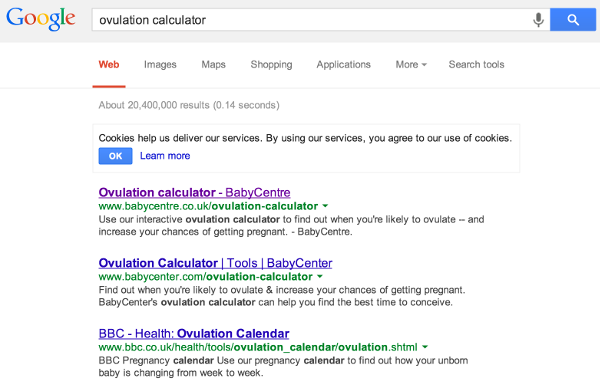This screenshot has width=600, height=383.
Task: Click inside the search query field
Action: coord(312,20)
